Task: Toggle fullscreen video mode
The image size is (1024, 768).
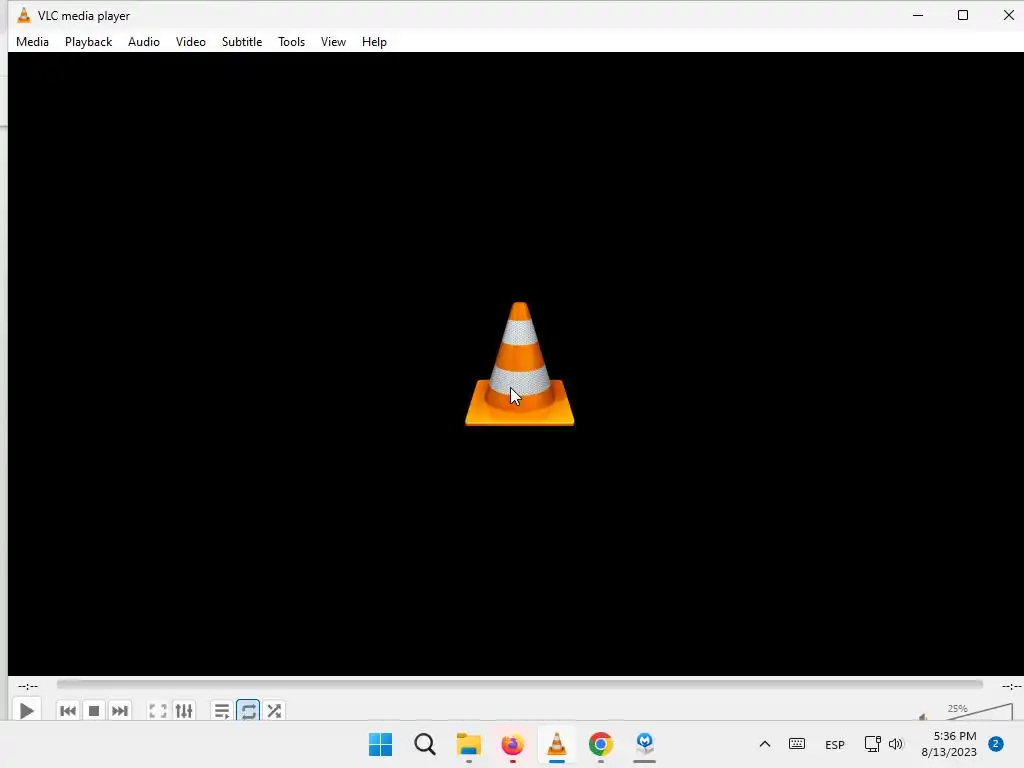Action: 158,711
